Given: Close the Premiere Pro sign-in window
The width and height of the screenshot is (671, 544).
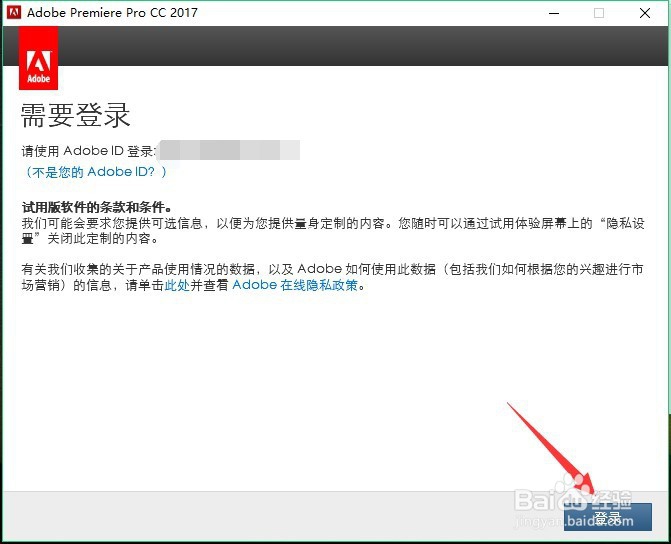Looking at the screenshot, I should (x=645, y=13).
